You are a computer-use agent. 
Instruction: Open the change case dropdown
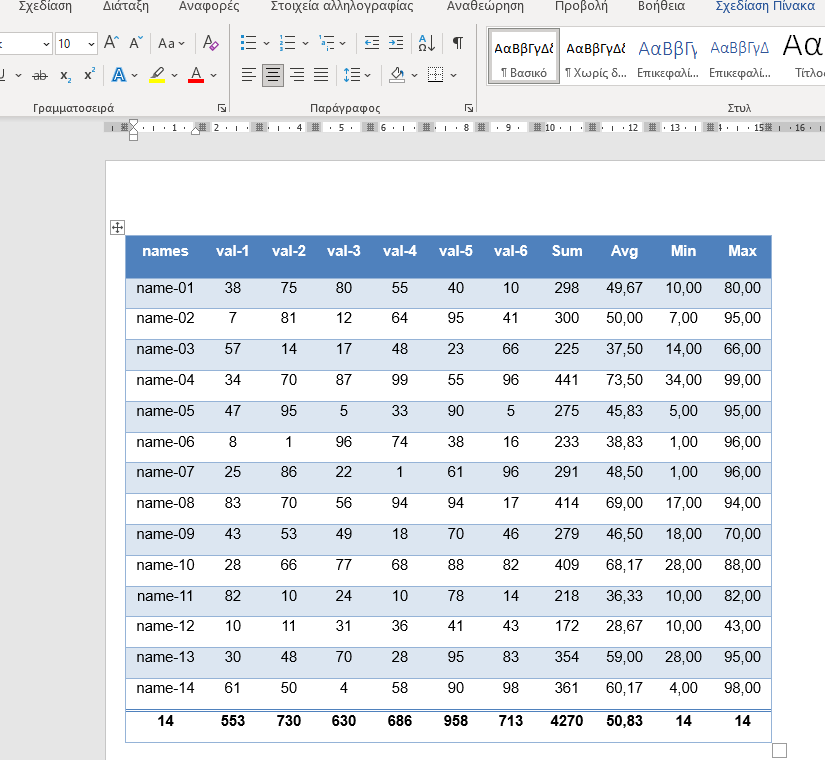(x=172, y=43)
